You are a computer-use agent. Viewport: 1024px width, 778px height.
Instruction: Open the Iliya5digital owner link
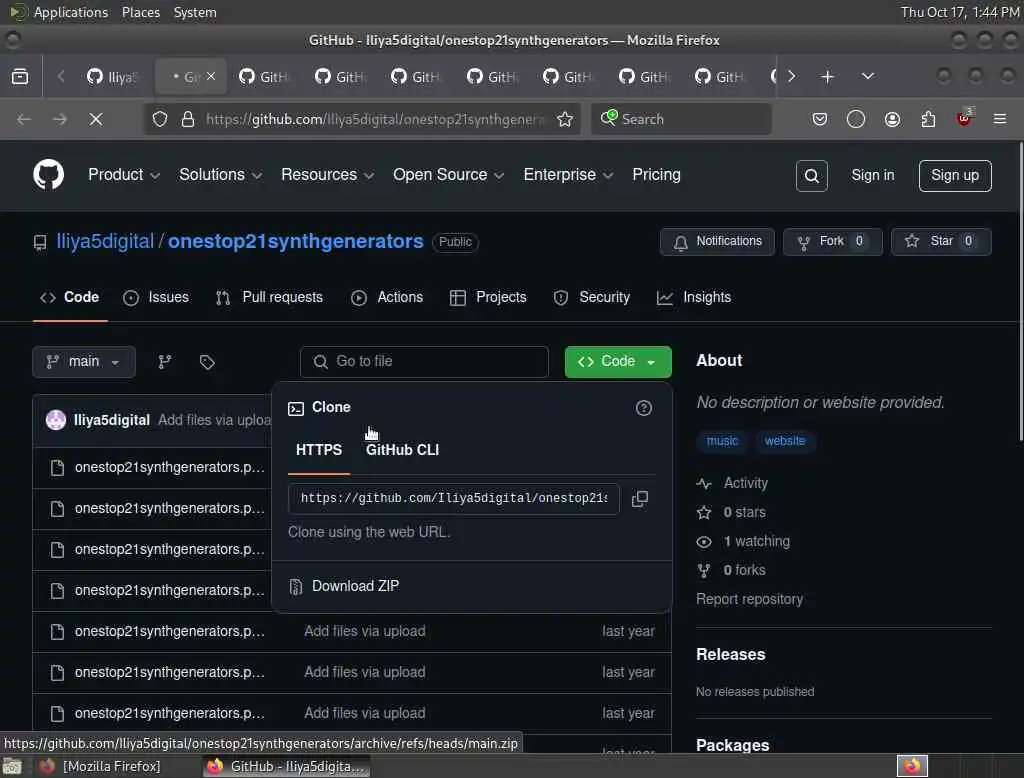point(104,241)
